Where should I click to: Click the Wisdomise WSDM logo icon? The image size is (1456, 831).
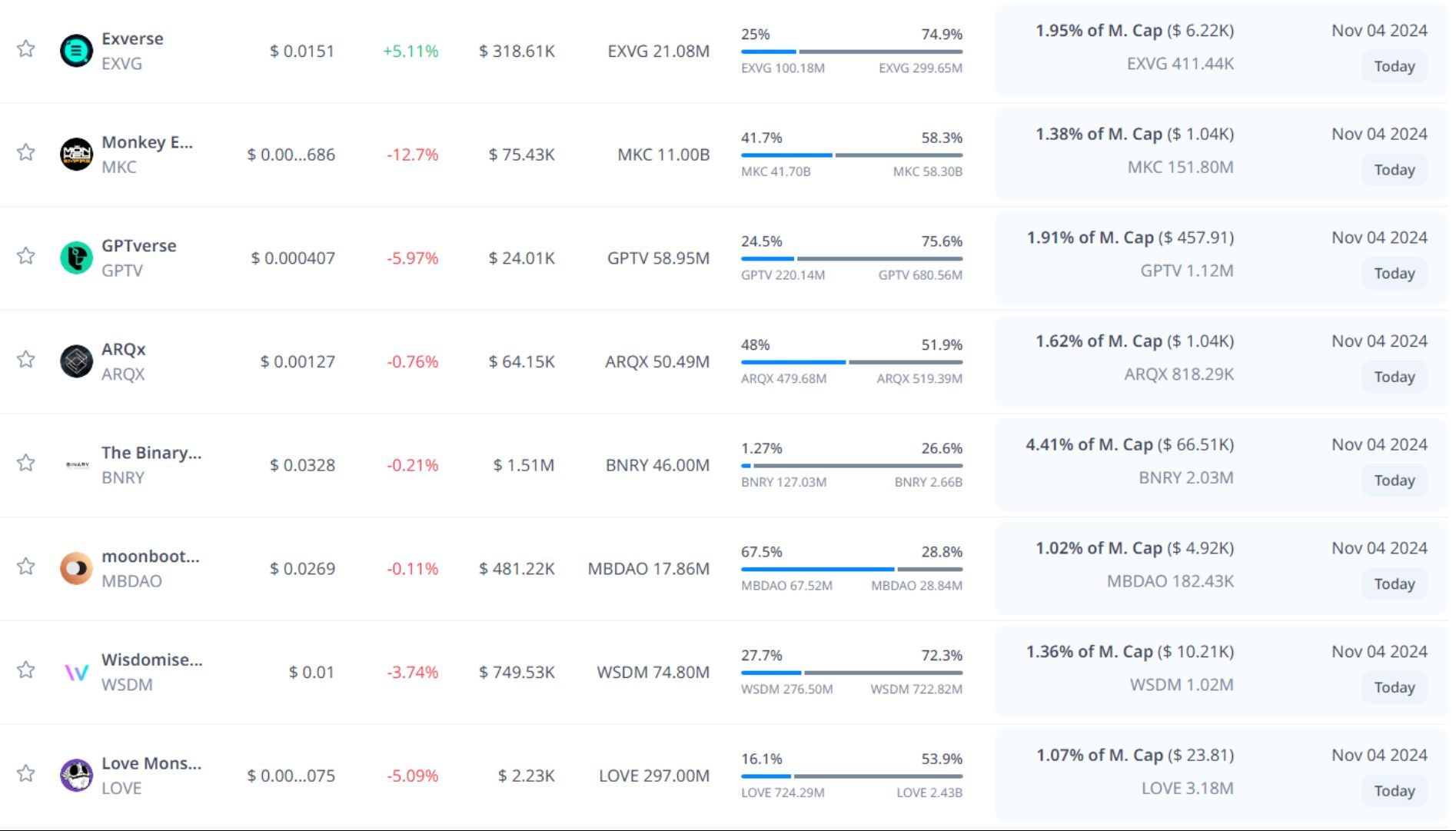click(x=76, y=673)
